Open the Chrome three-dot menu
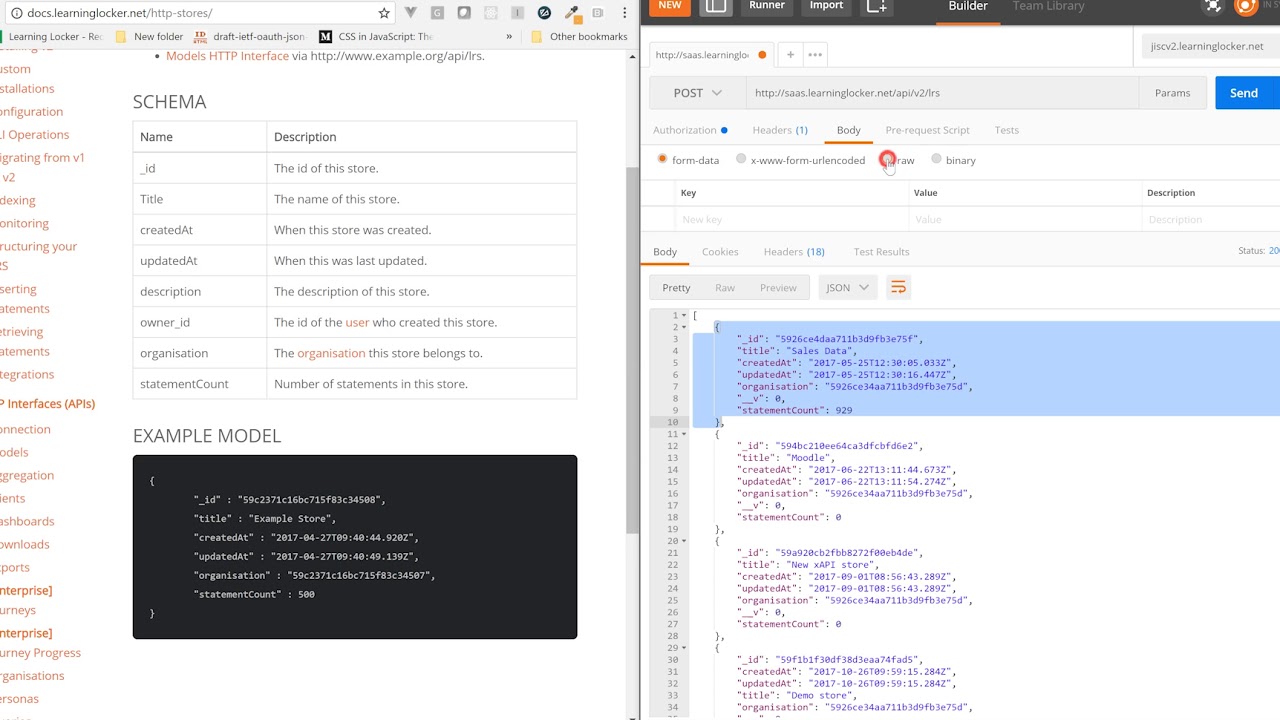Screen dimensions: 1280x720 623,13
